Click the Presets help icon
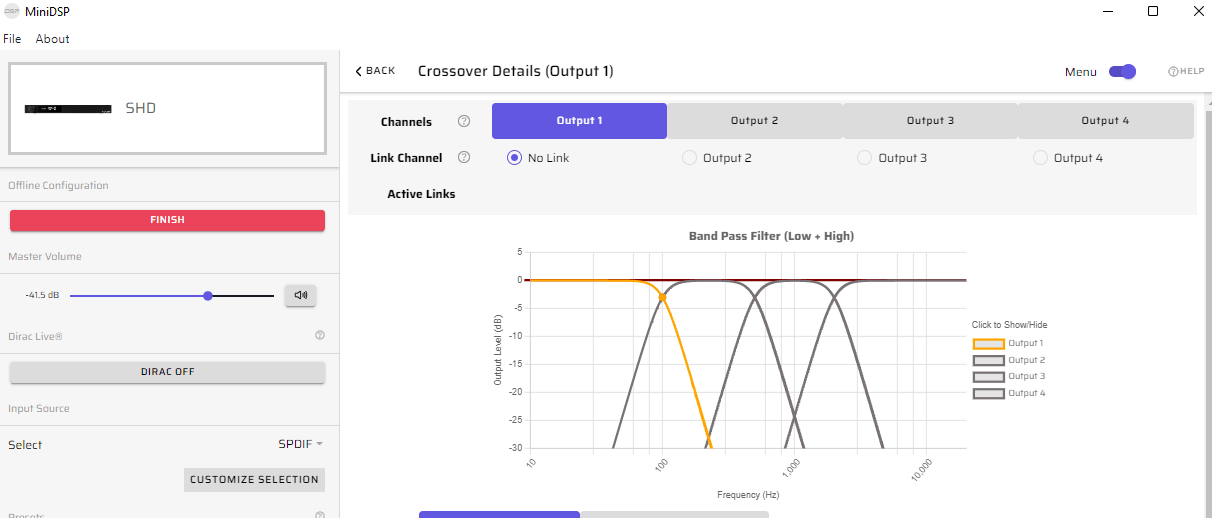Screen dimensions: 1212x518 320,515
